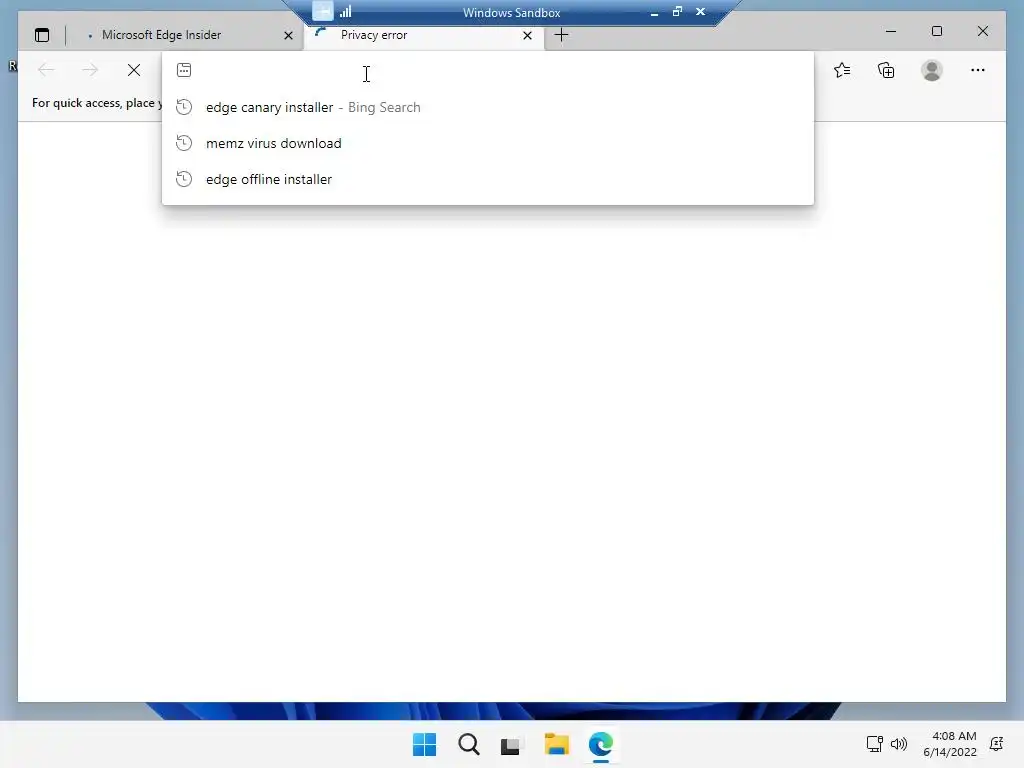Click the Windows Sandbox pin icon

coord(323,11)
